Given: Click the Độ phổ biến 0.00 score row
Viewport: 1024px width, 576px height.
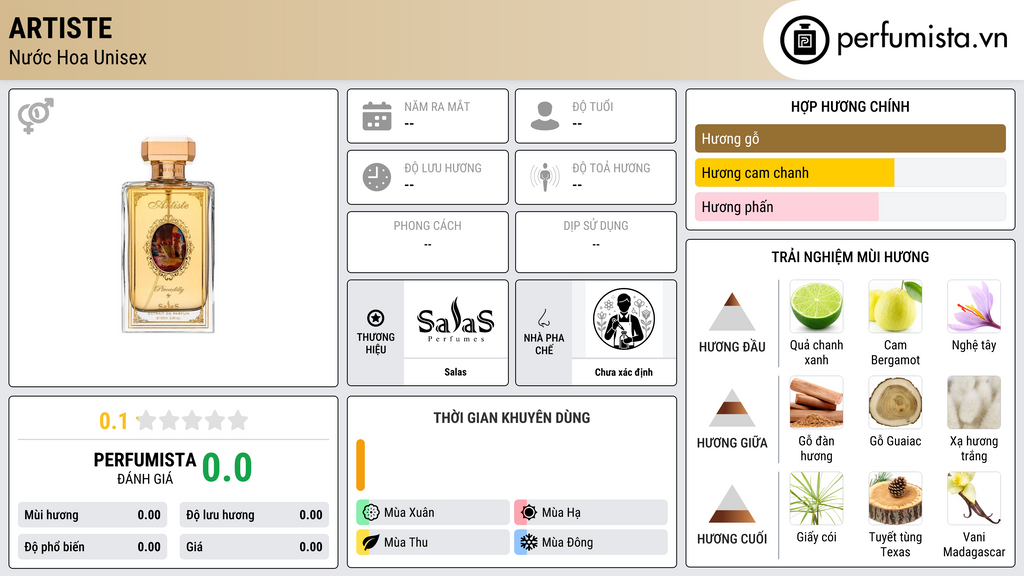Looking at the screenshot, I should click(x=93, y=547).
